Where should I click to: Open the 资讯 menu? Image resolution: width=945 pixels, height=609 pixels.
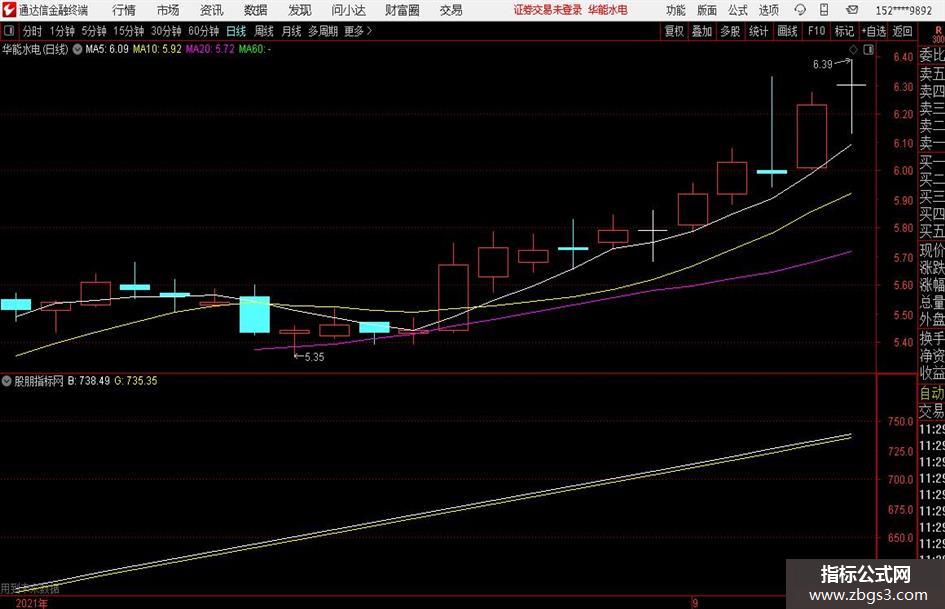click(x=212, y=10)
